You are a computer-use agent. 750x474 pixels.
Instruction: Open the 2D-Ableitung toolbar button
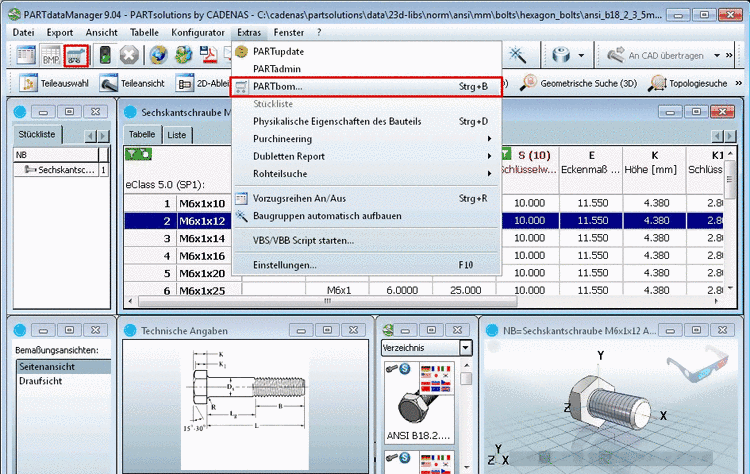(x=202, y=83)
